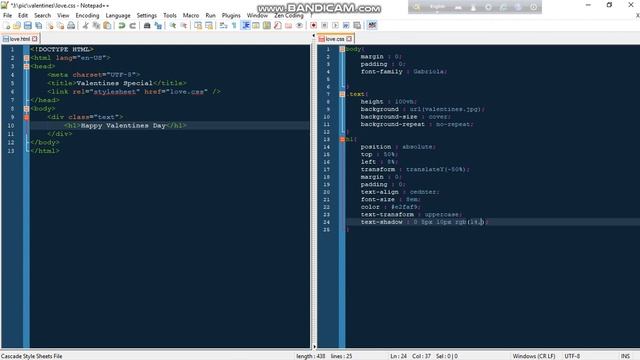Viewport: 640px width, 360px height.
Task: Open the Encoding menu
Action: tap(87, 16)
